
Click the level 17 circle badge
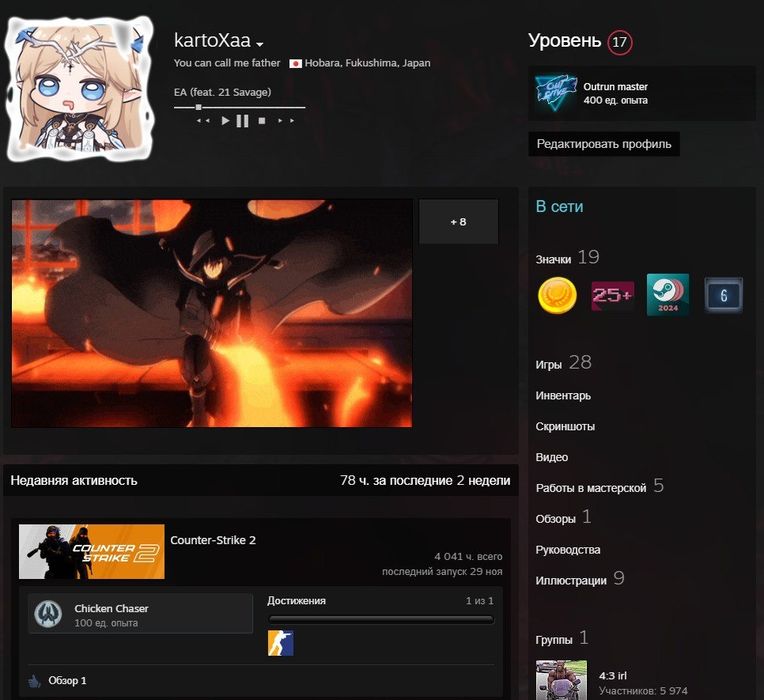pos(619,42)
